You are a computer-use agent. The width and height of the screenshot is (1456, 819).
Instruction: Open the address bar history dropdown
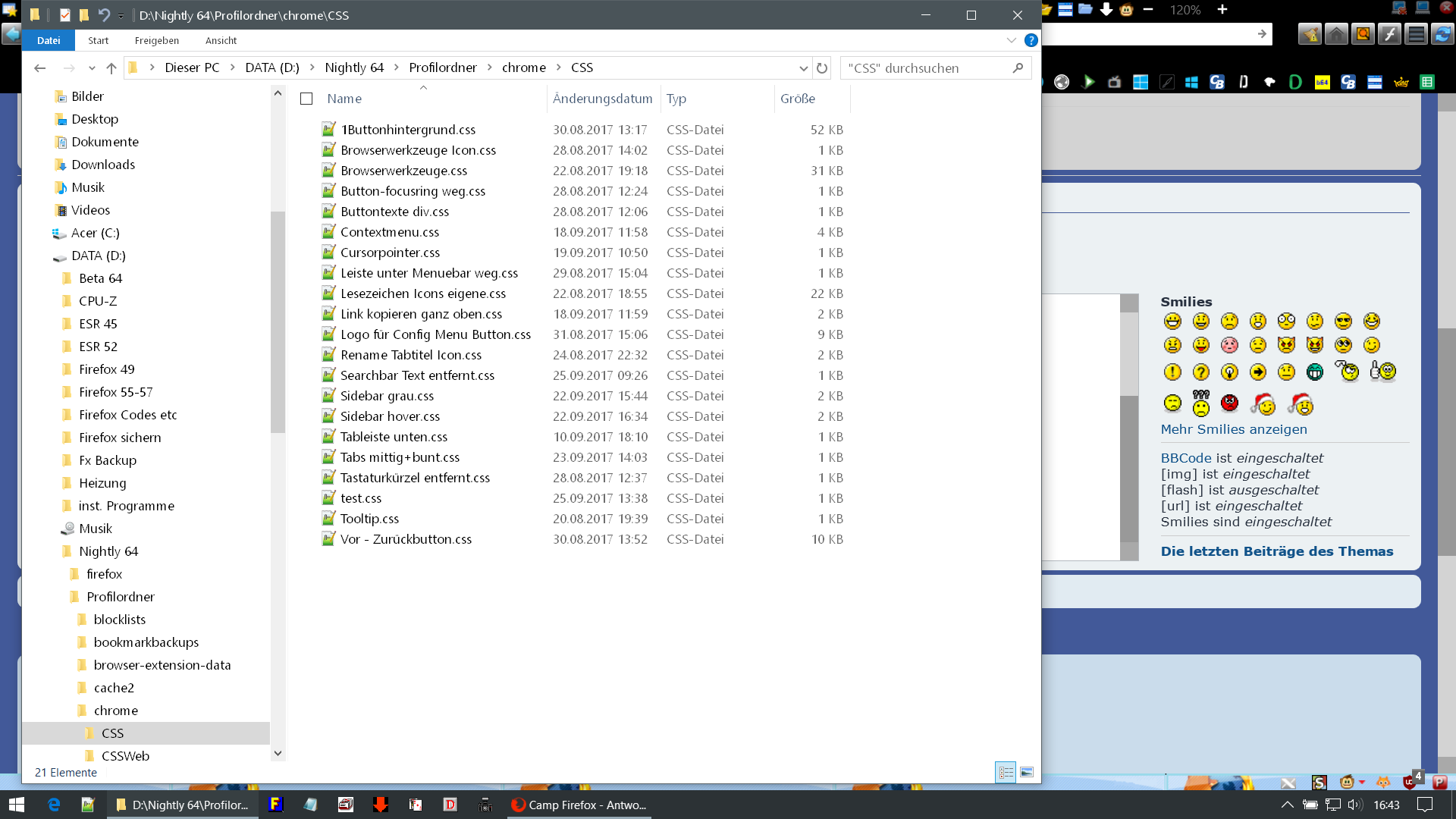coord(803,68)
